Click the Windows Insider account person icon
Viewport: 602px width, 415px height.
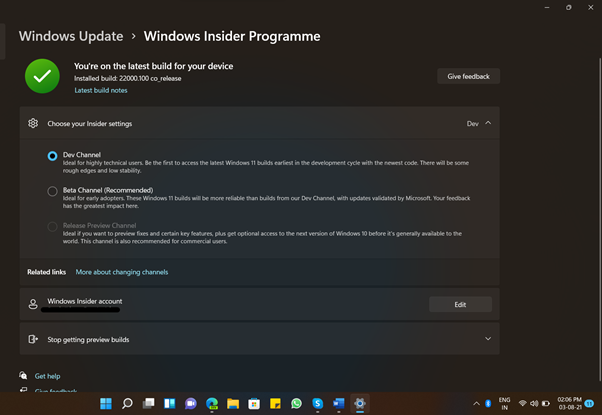click(33, 304)
